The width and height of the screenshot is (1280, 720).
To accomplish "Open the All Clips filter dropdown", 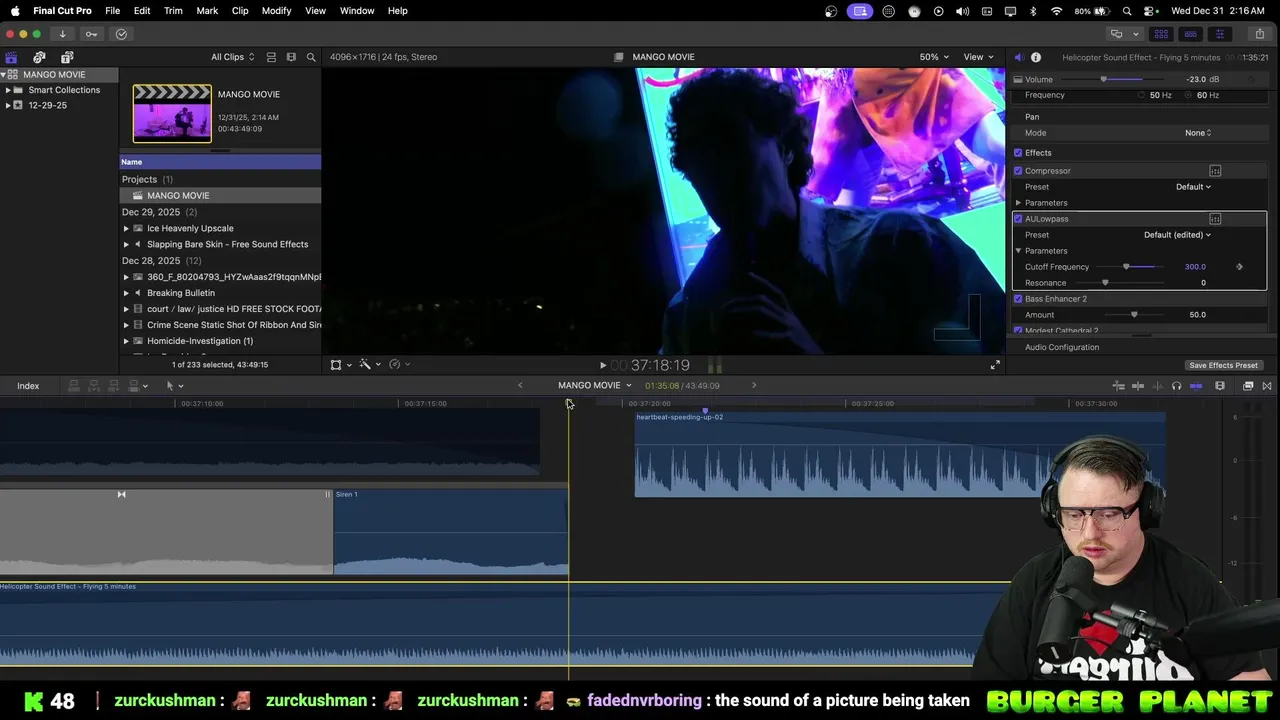I will coord(232,57).
